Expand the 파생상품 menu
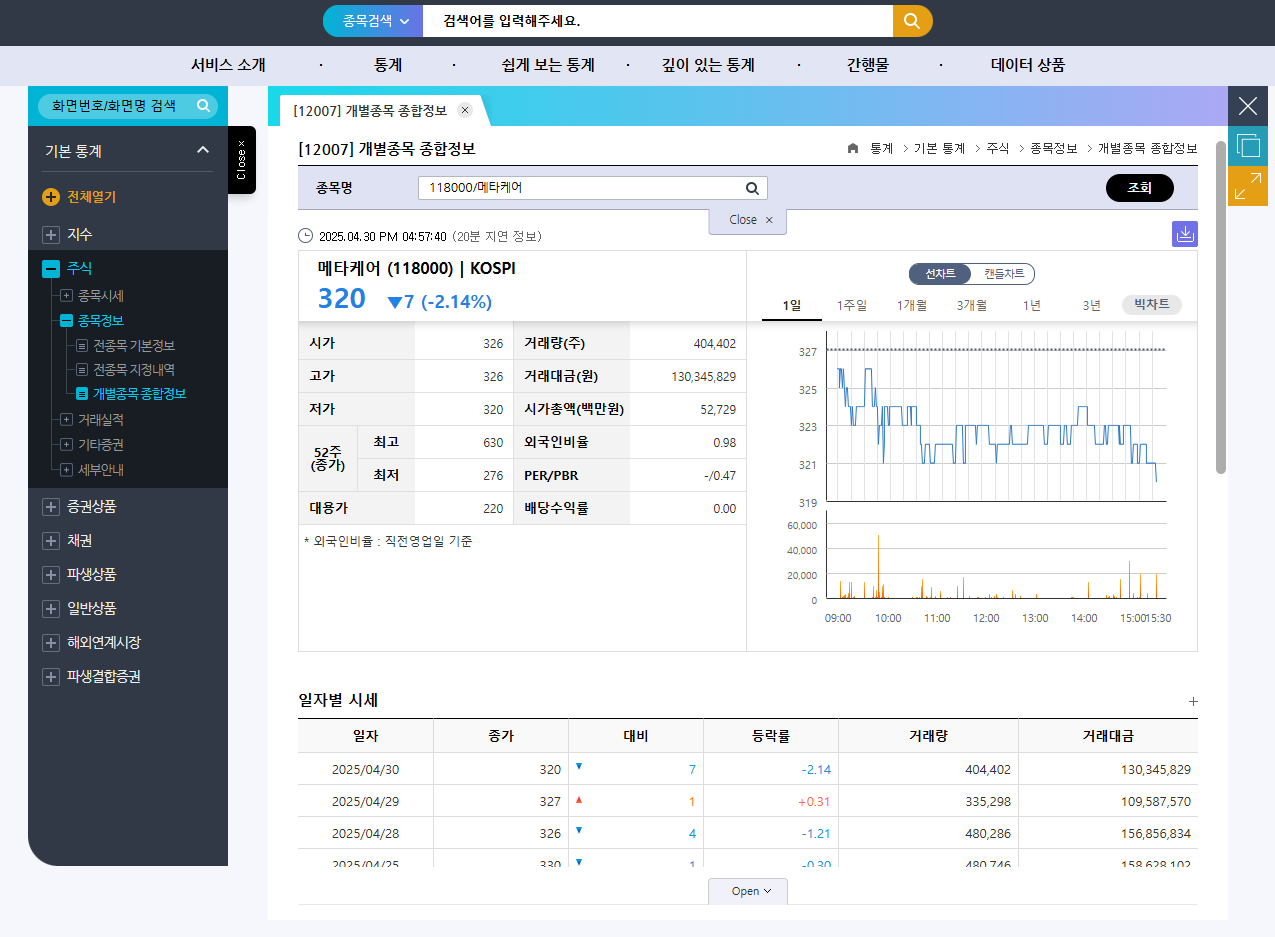The width and height of the screenshot is (1275, 937). (50, 575)
